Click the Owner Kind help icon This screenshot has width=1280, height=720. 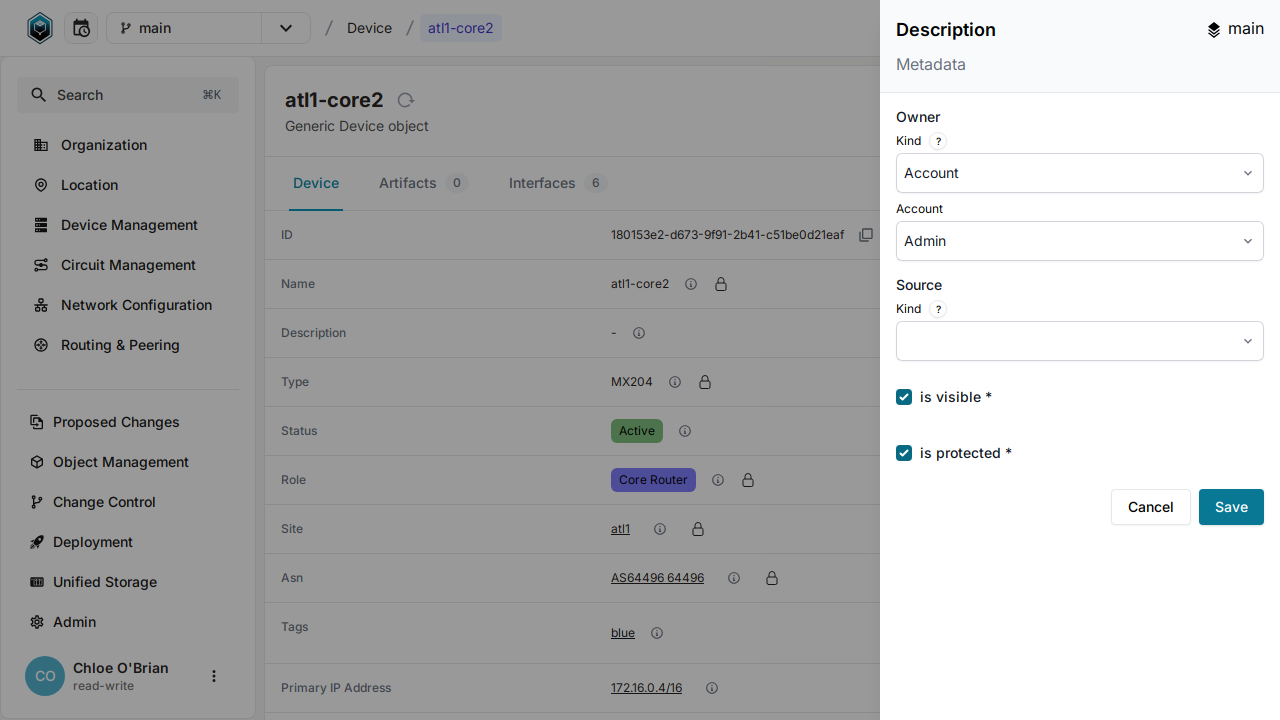938,141
